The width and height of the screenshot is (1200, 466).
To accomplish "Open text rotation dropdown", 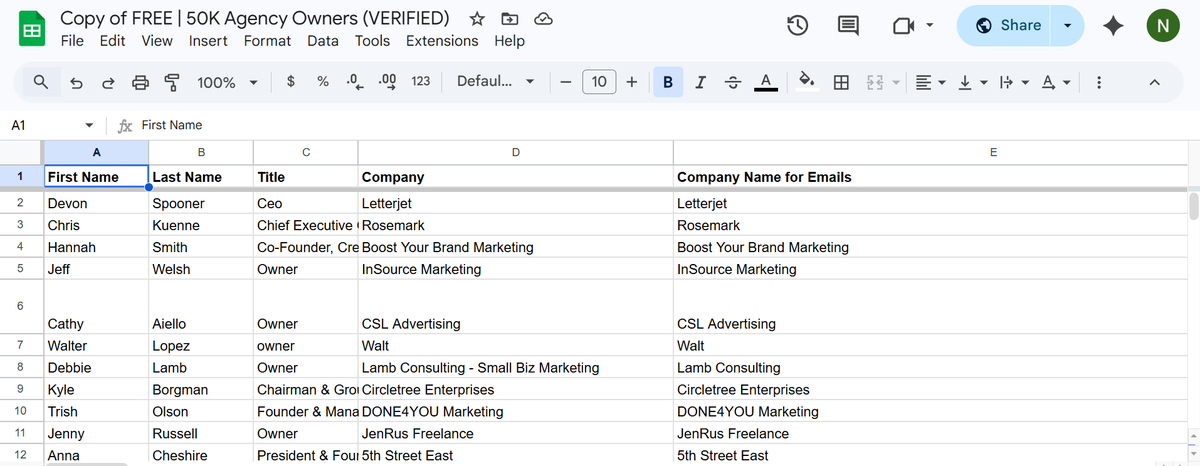I will point(1056,82).
